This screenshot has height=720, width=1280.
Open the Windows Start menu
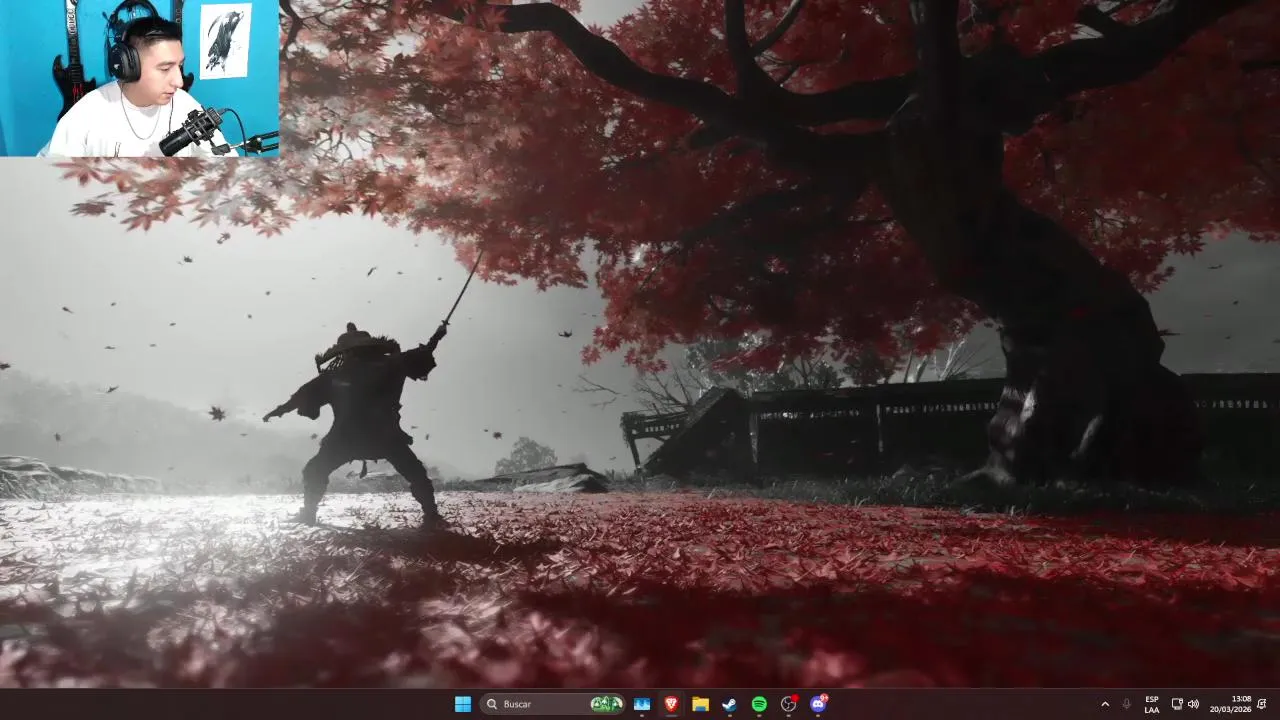pos(463,704)
